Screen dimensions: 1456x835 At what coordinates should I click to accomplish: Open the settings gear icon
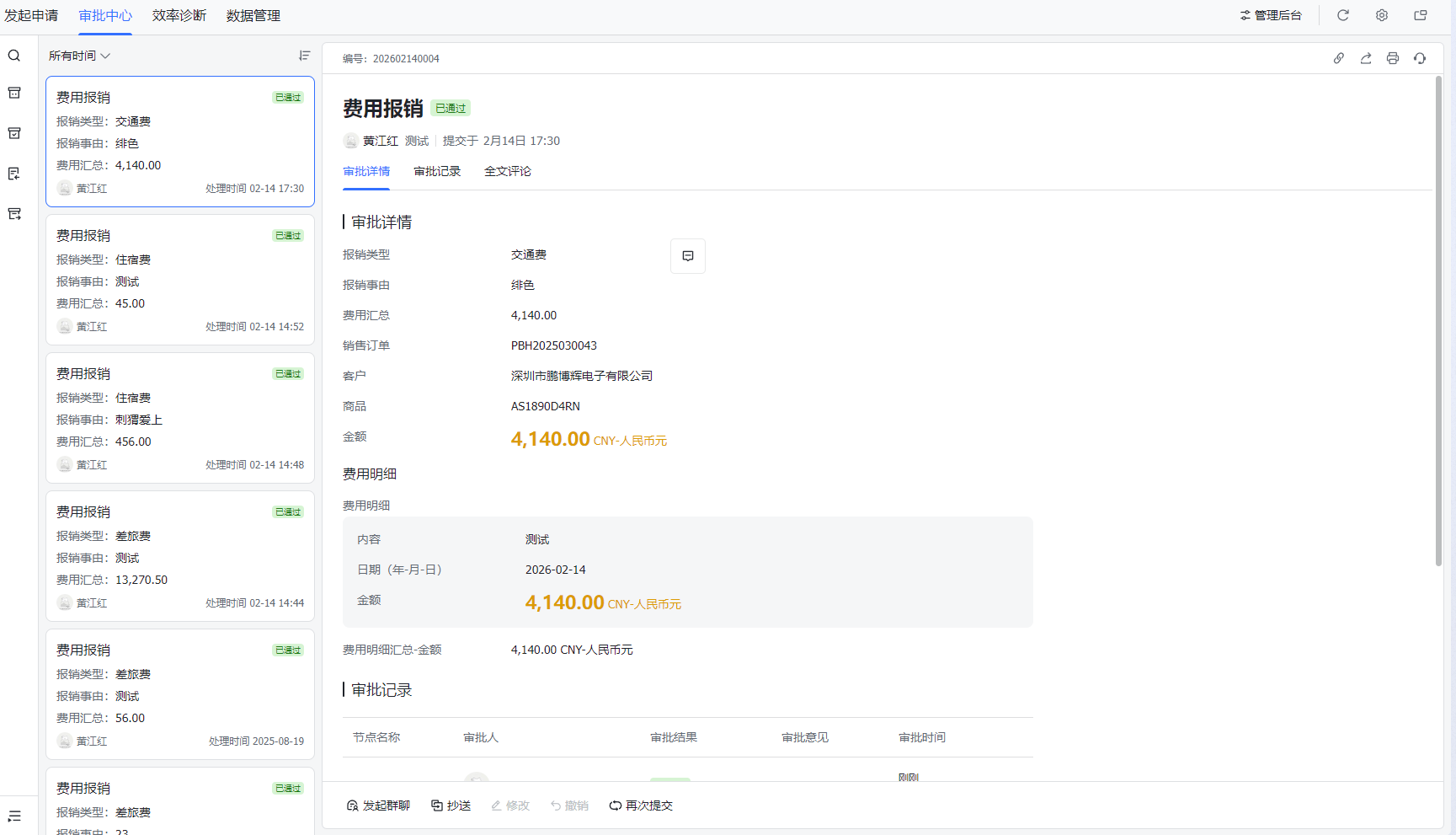(1382, 15)
